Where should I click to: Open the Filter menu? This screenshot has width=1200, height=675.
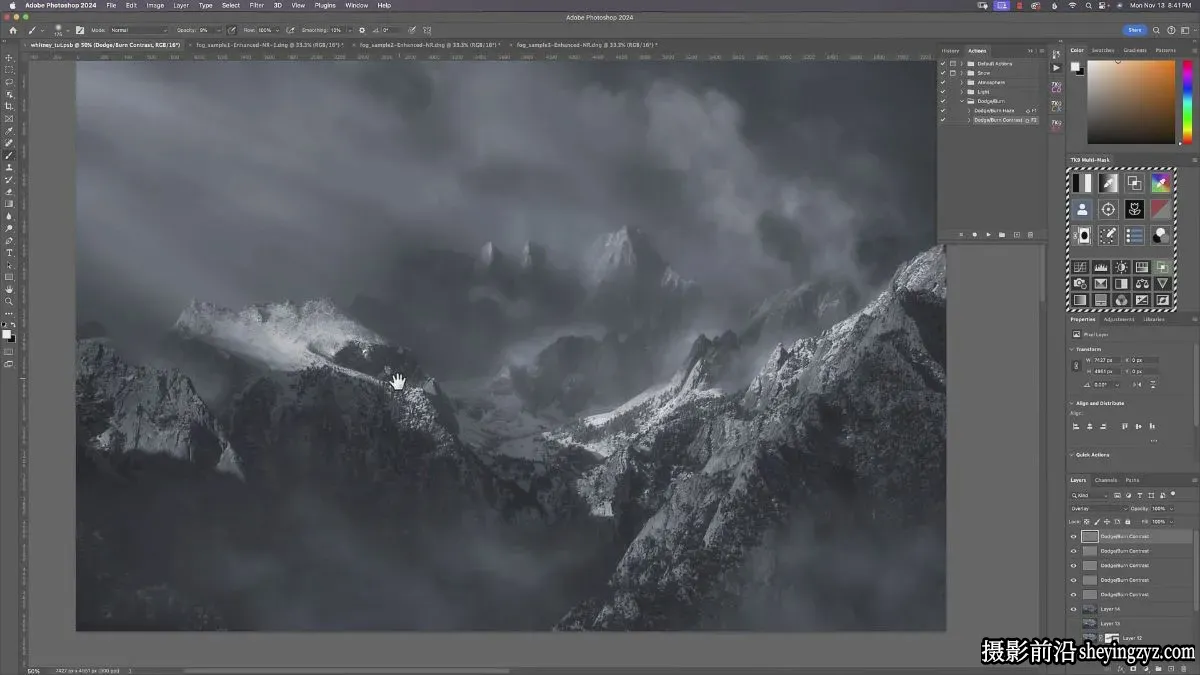(257, 5)
